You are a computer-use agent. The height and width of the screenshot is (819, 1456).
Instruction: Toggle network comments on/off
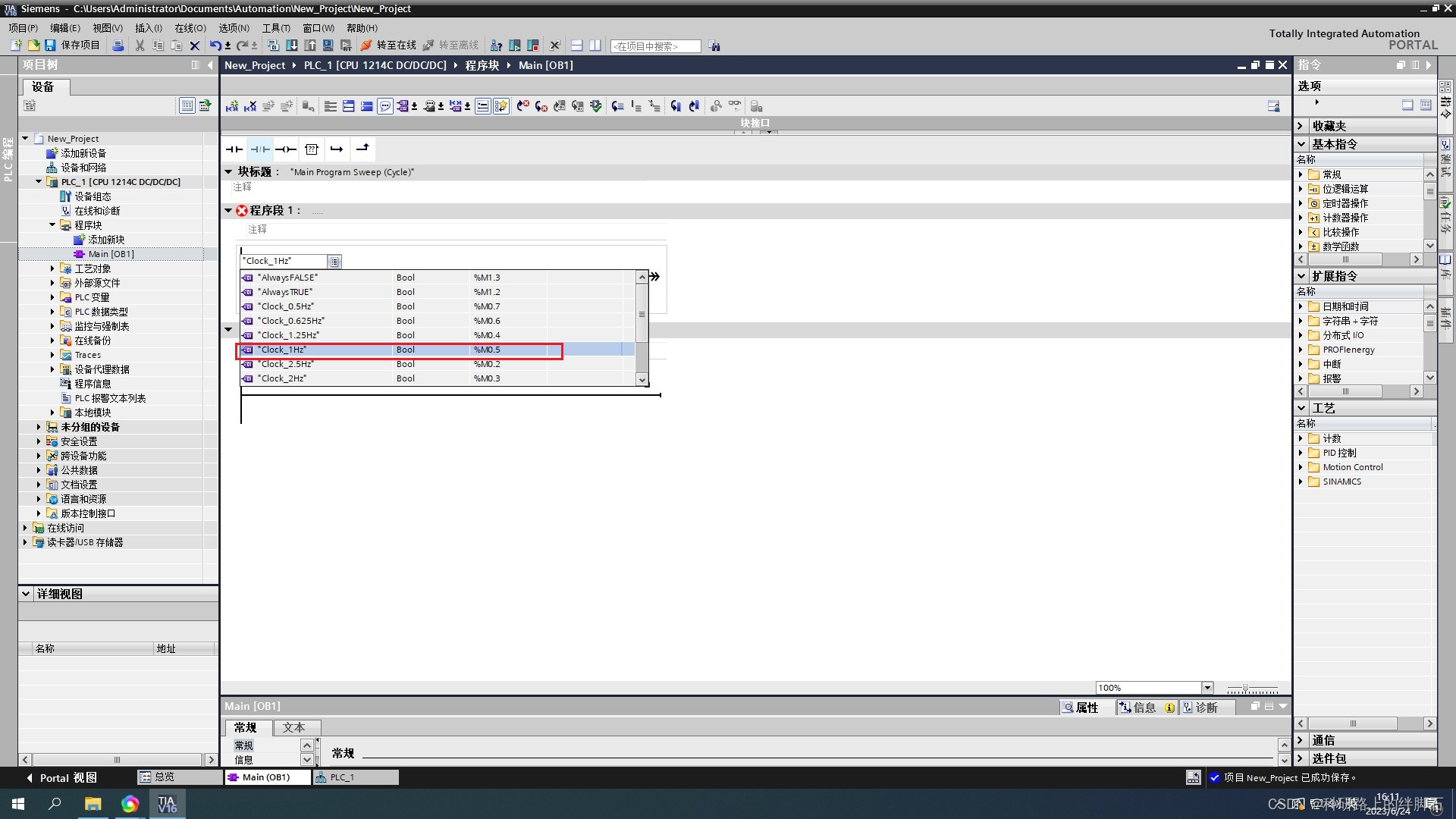coord(482,106)
